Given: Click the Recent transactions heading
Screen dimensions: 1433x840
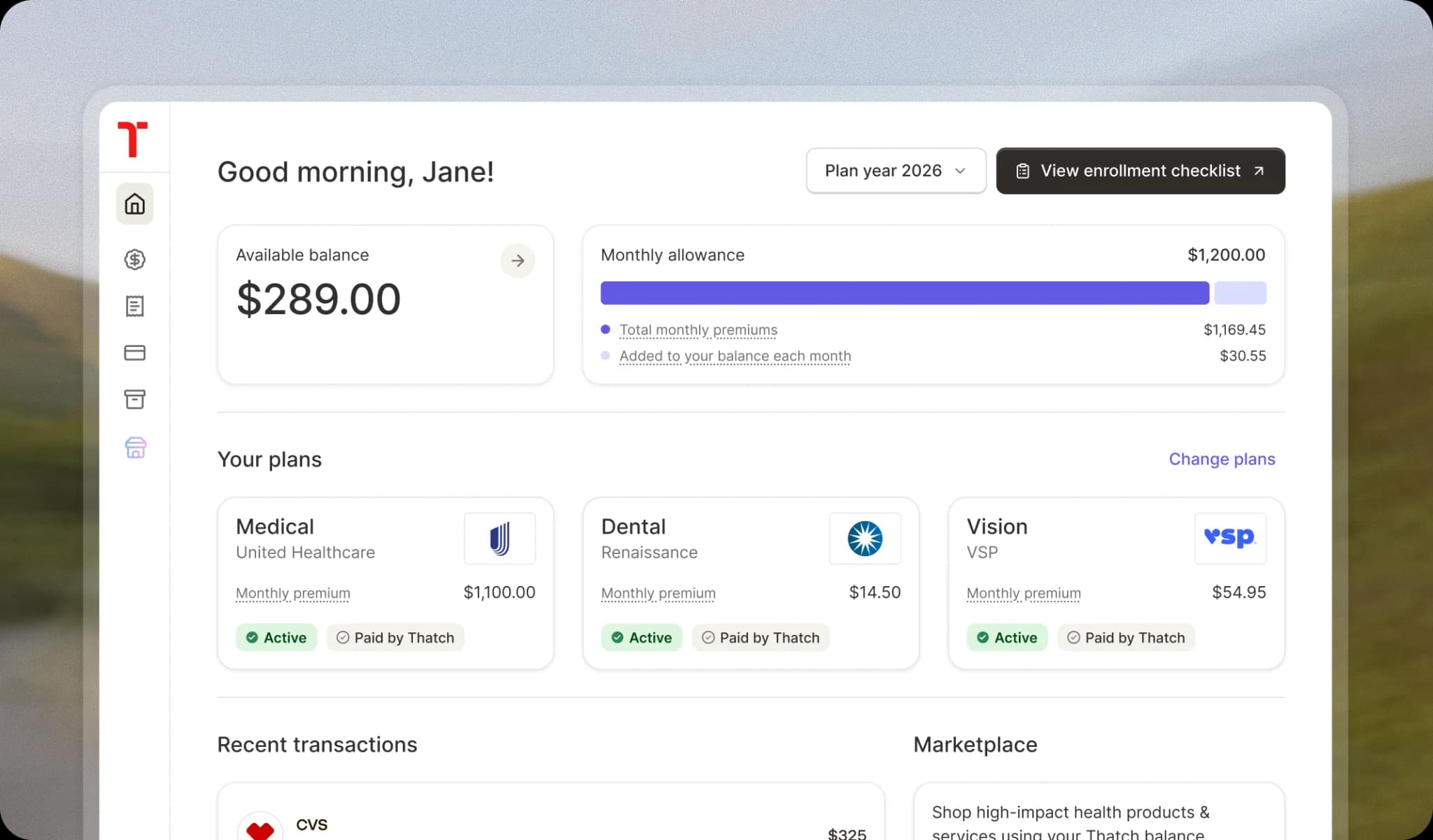Looking at the screenshot, I should click(x=317, y=744).
